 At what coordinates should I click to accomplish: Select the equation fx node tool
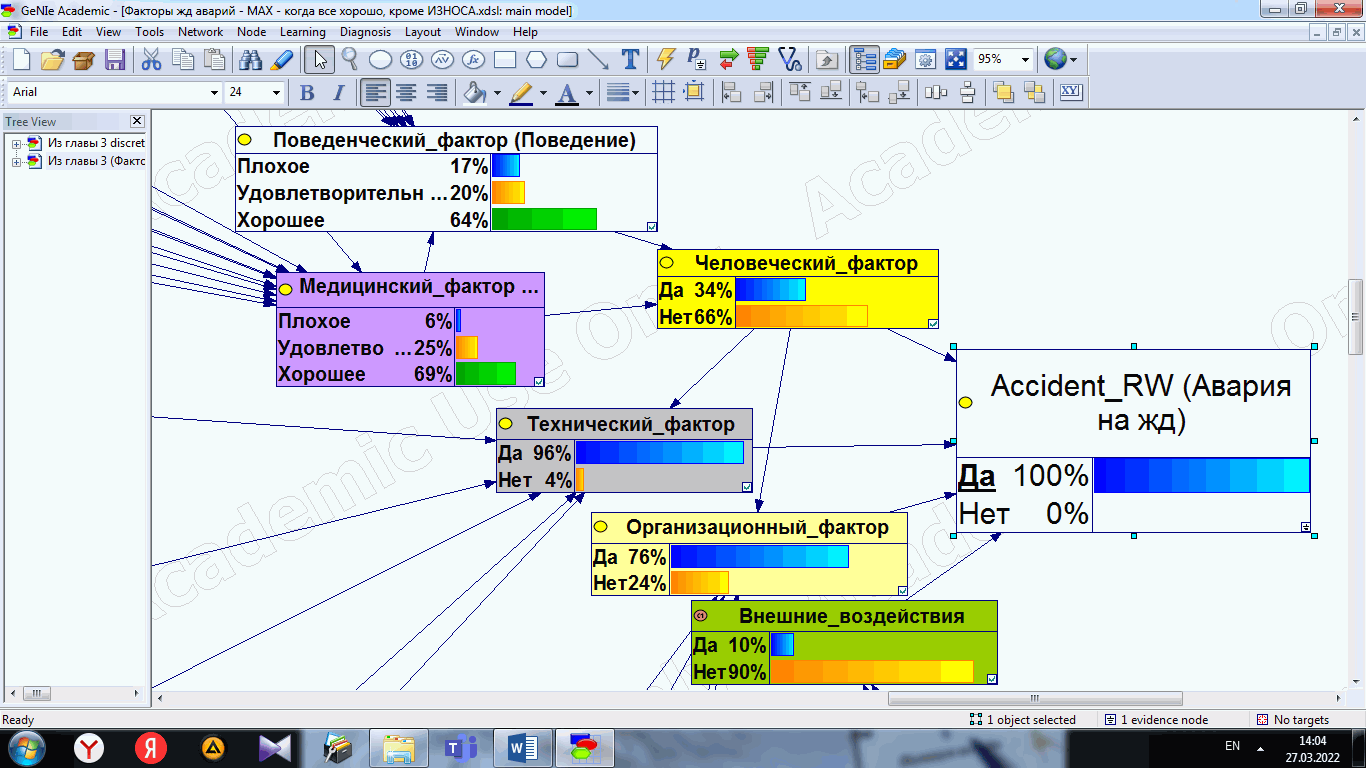tap(474, 59)
